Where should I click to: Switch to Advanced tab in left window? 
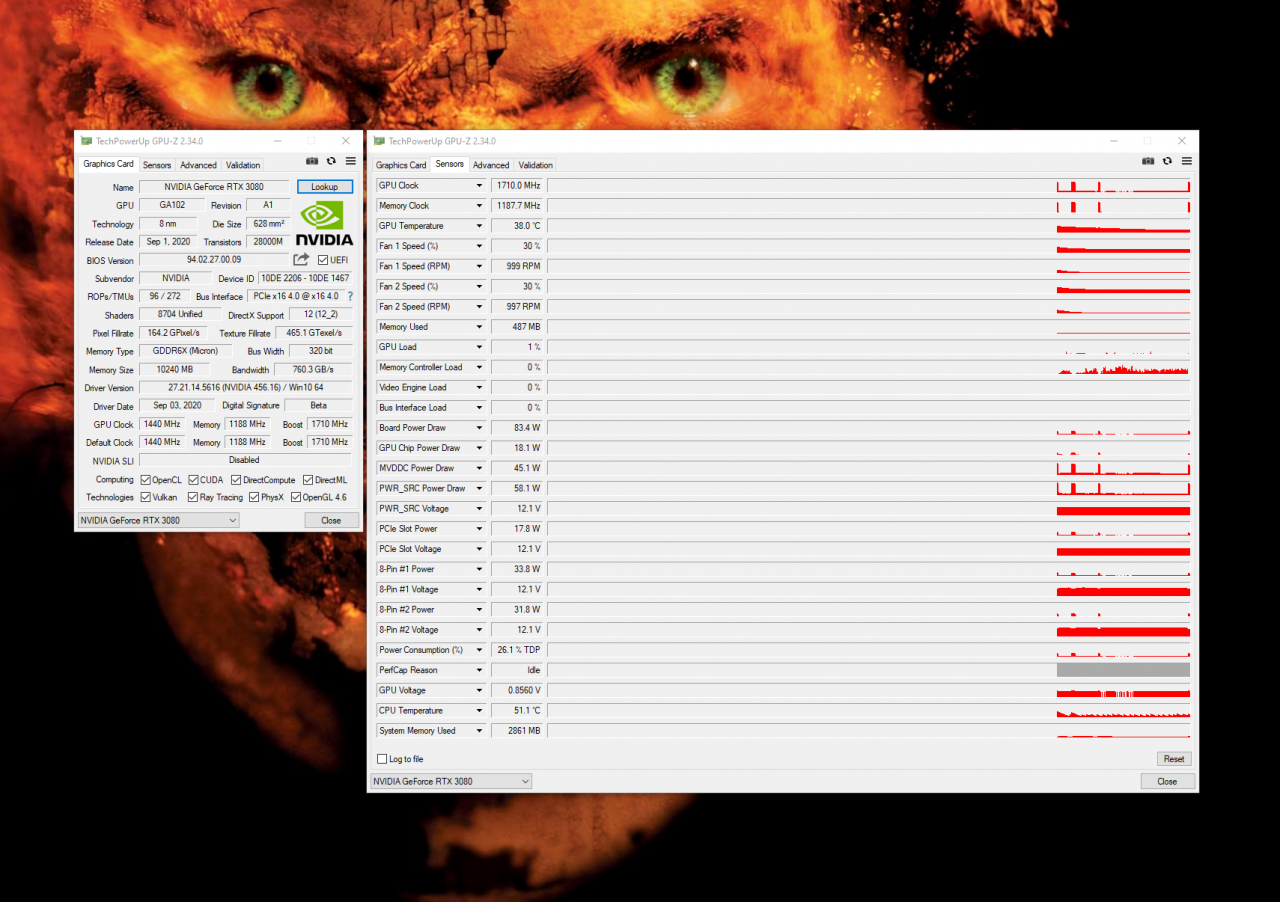point(198,165)
